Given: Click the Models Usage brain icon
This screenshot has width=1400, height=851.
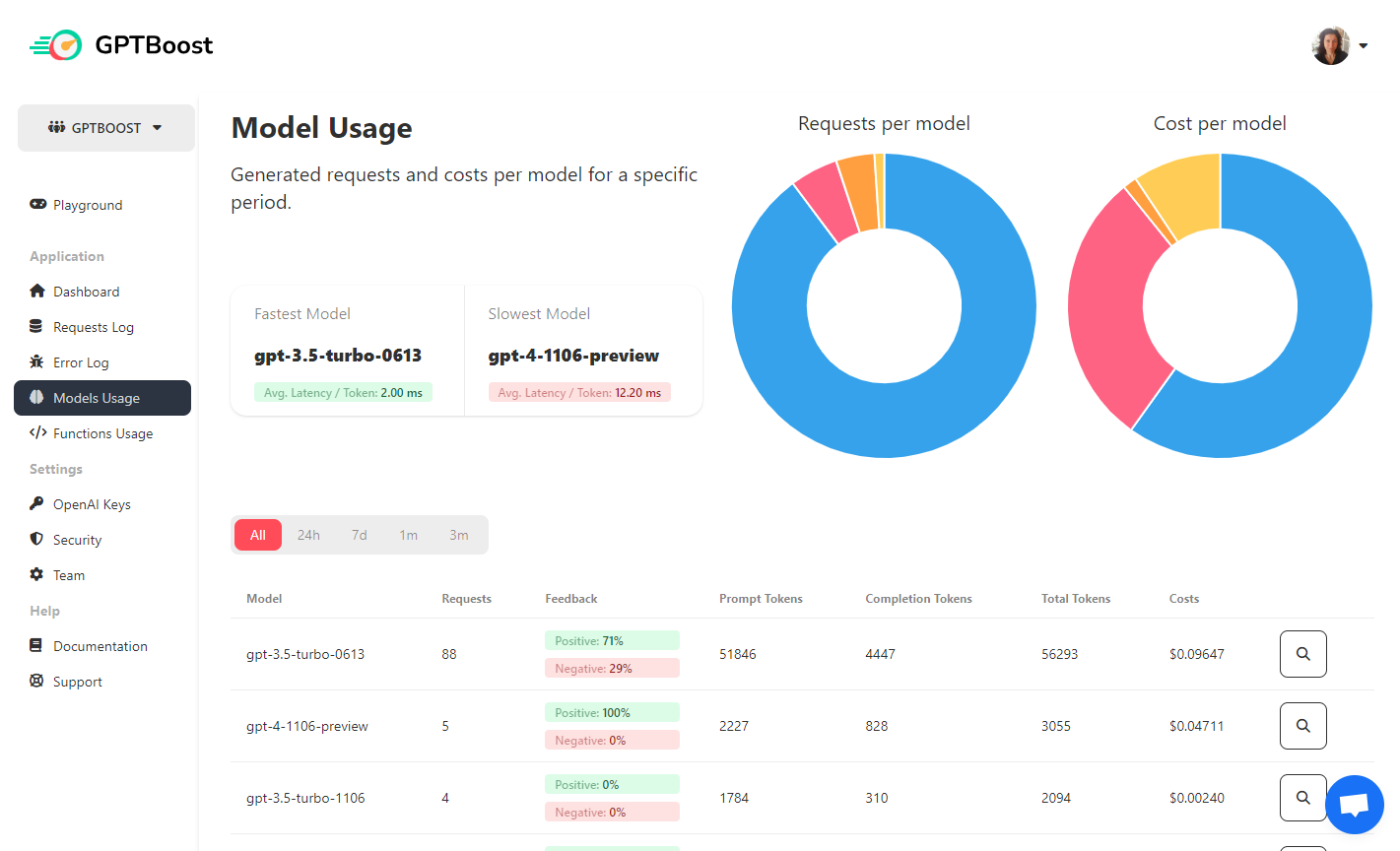Looking at the screenshot, I should (x=36, y=397).
